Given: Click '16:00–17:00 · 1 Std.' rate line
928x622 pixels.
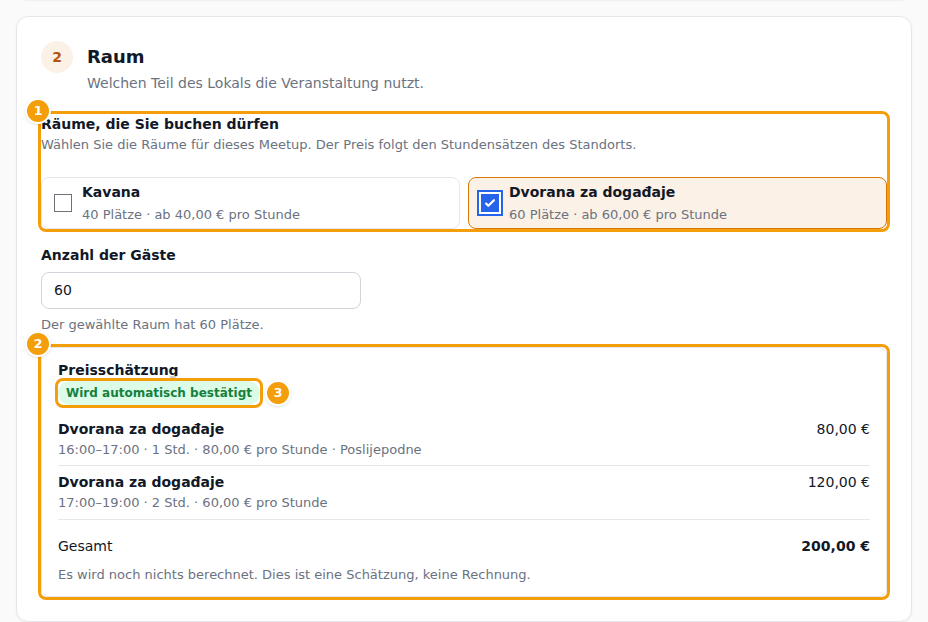Looking at the screenshot, I should click(x=240, y=450).
